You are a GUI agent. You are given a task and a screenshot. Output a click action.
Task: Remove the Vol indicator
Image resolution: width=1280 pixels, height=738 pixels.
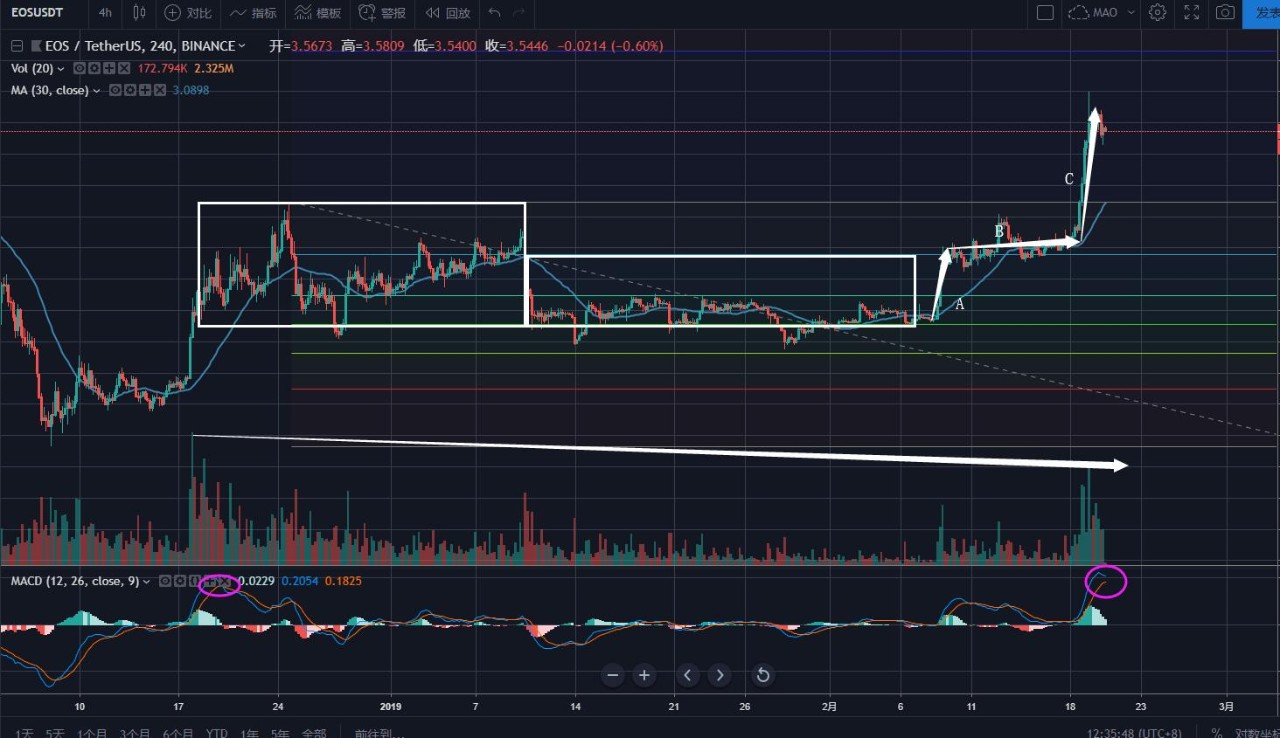pos(124,68)
